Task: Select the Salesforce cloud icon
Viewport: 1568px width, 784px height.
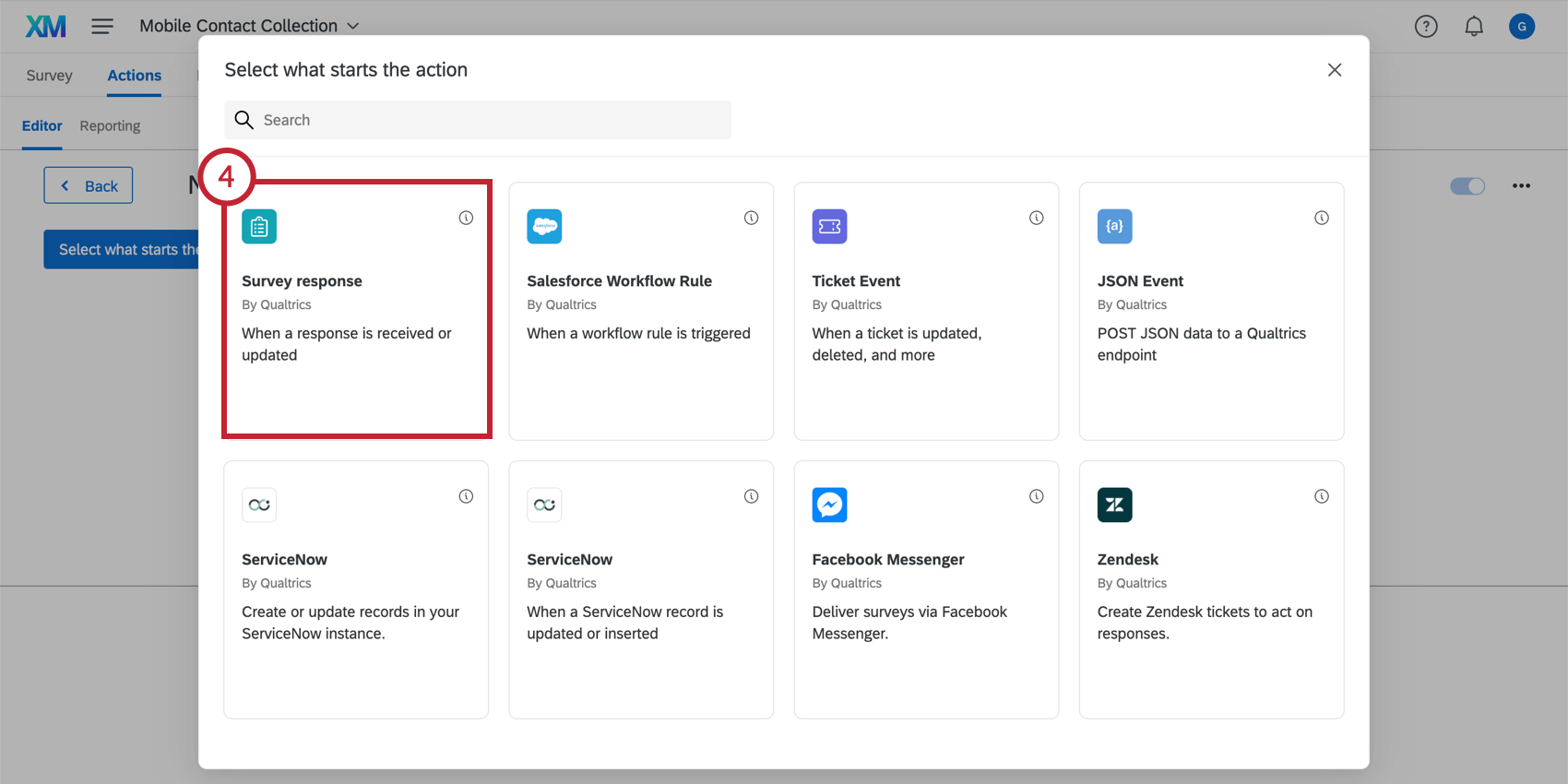Action: click(544, 226)
